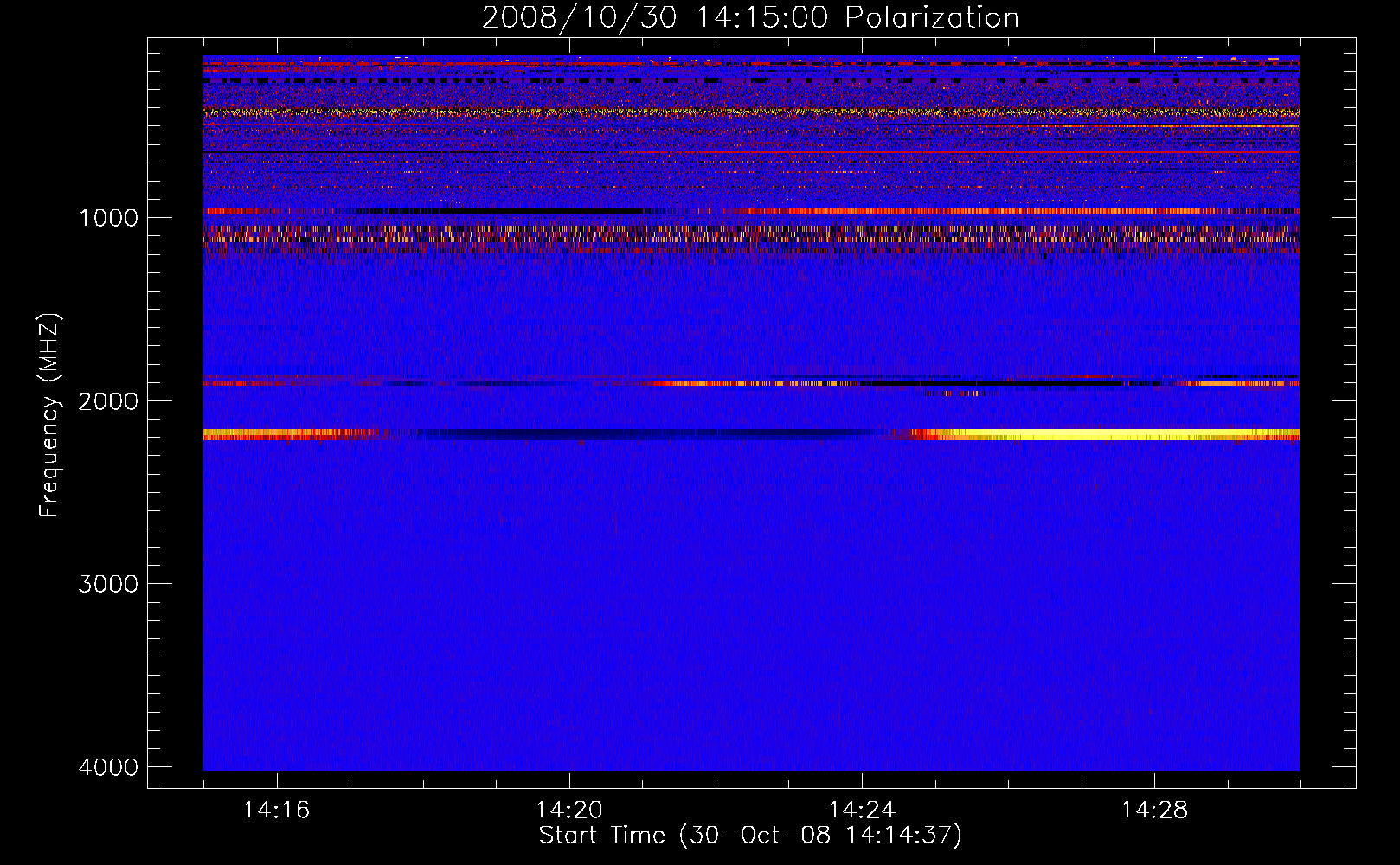Click the "Start Time (30-Oct-08 14:14:37)" label
This screenshot has height=865, width=1400.
pyautogui.click(x=750, y=836)
